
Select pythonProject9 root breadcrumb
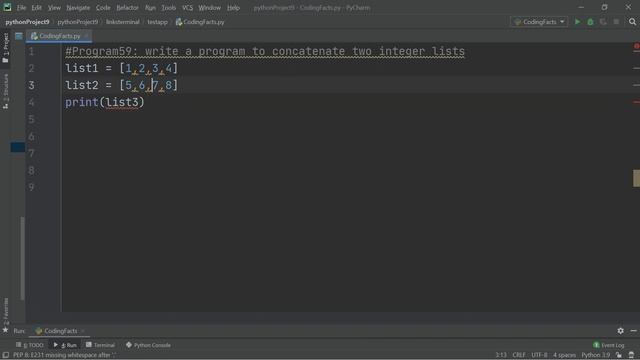[x=27, y=22]
